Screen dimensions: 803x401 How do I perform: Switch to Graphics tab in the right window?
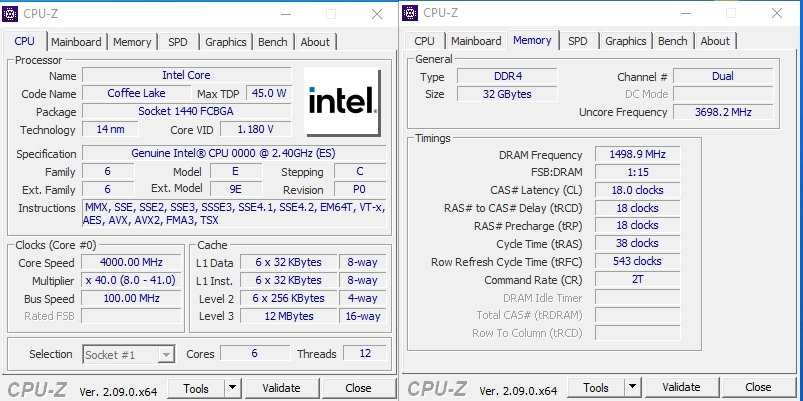point(625,41)
